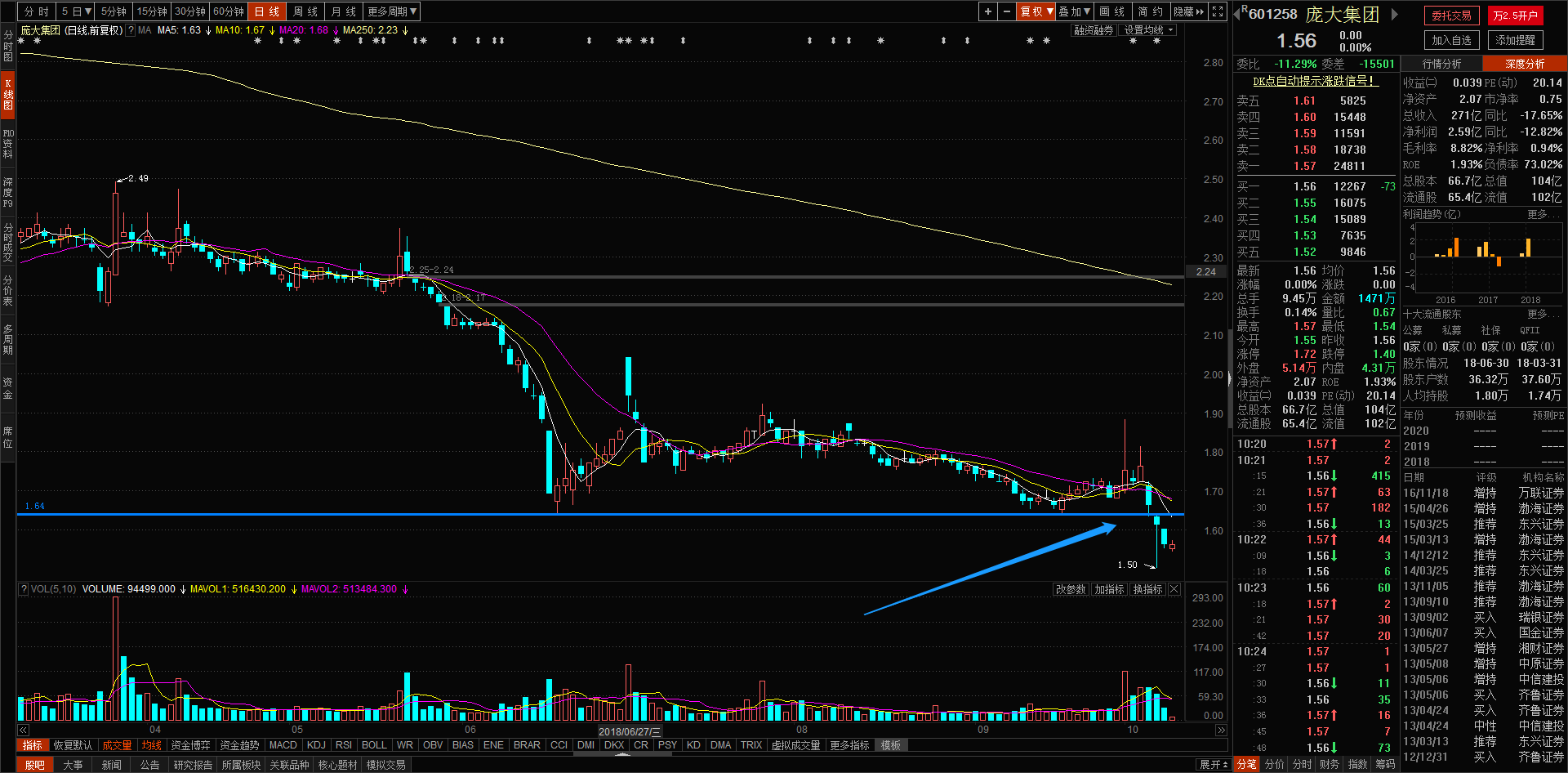Toggle 成交量 indicator overlay

[x=117, y=745]
